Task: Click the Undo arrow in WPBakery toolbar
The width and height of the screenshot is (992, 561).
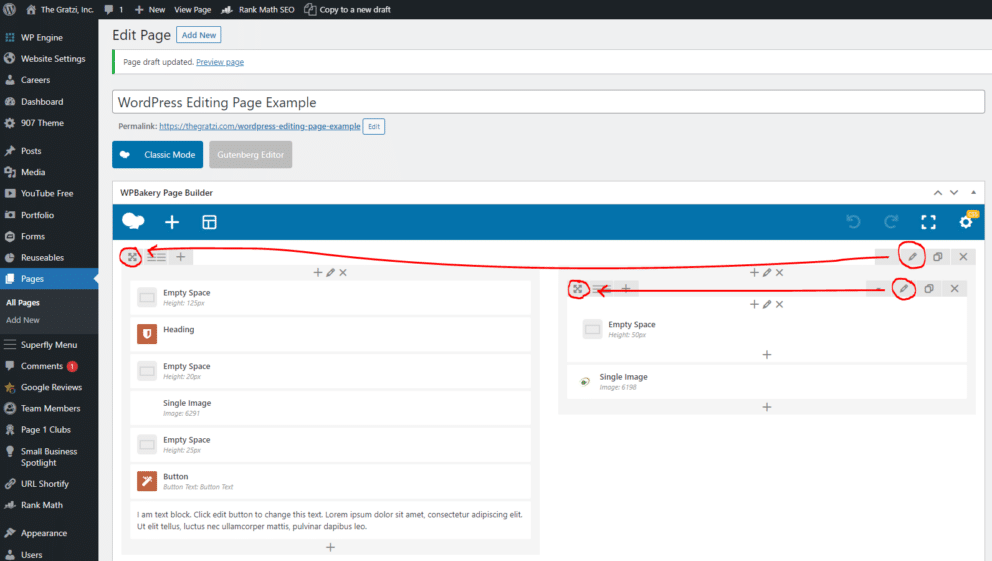Action: click(852, 222)
